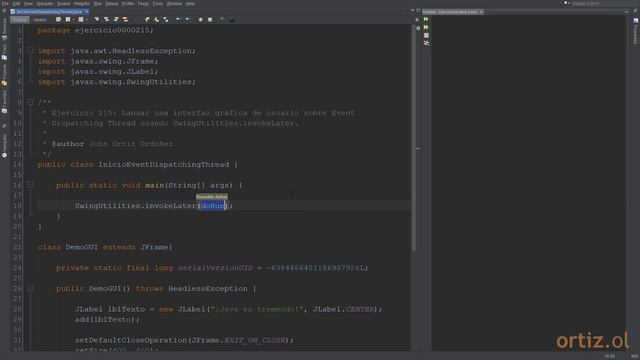Open the Window menu
640x360 pixels.
coord(174,3)
